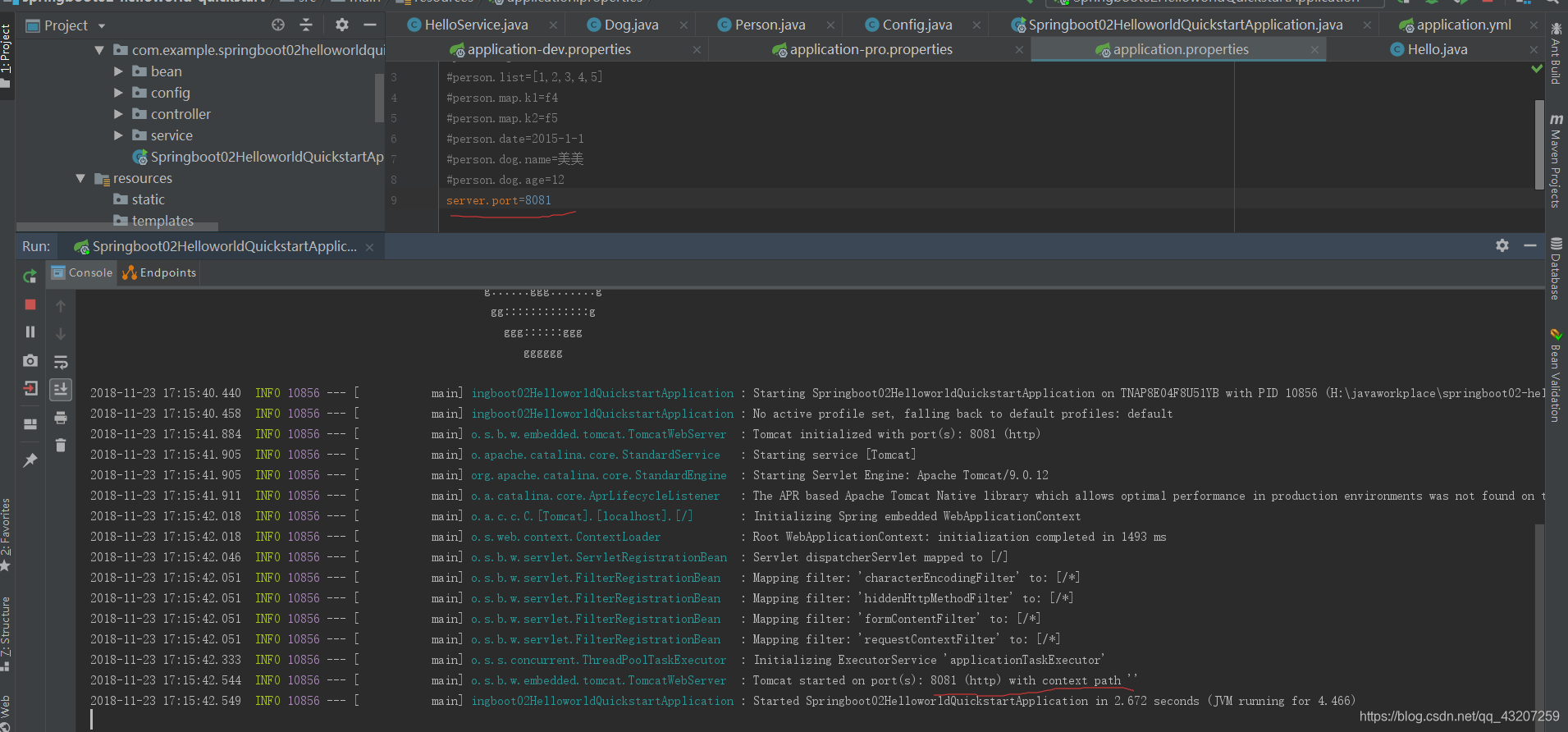Hide the Run tool window
Image resolution: width=1568 pixels, height=732 pixels.
click(x=1530, y=245)
